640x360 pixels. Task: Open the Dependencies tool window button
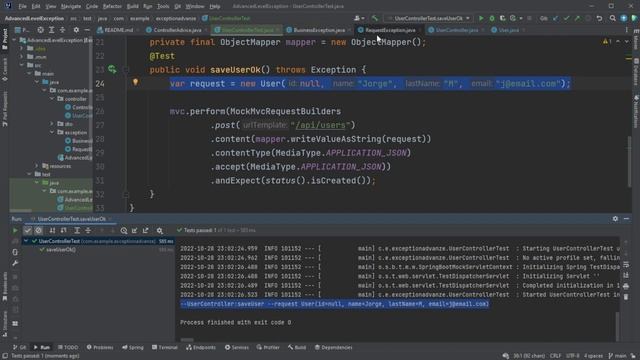pyautogui.click(x=333, y=347)
